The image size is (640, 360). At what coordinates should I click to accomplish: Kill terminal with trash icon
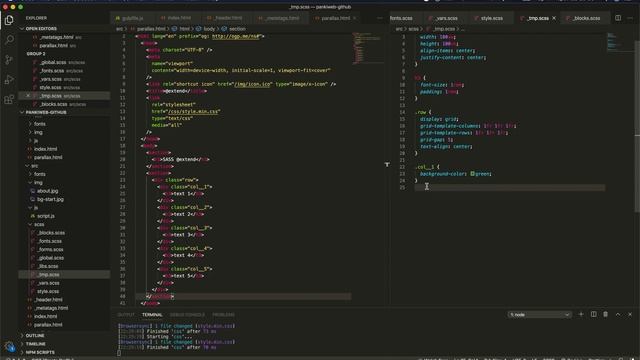[x=606, y=314]
